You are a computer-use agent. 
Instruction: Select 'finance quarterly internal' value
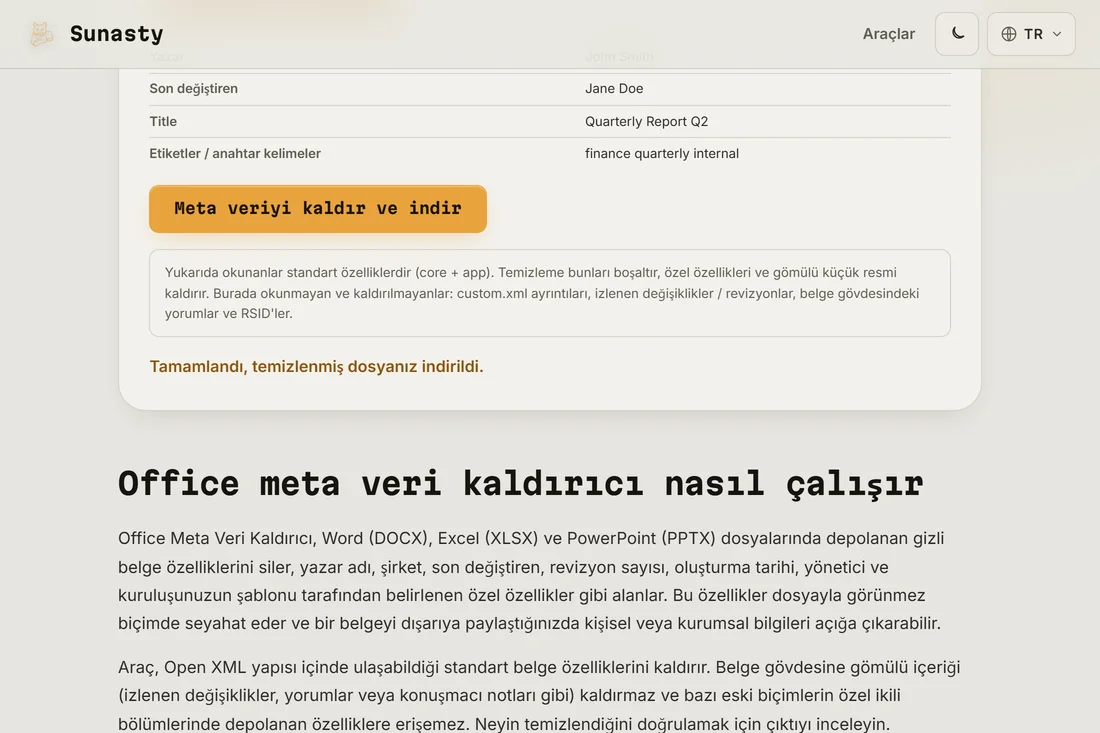[x=662, y=154]
